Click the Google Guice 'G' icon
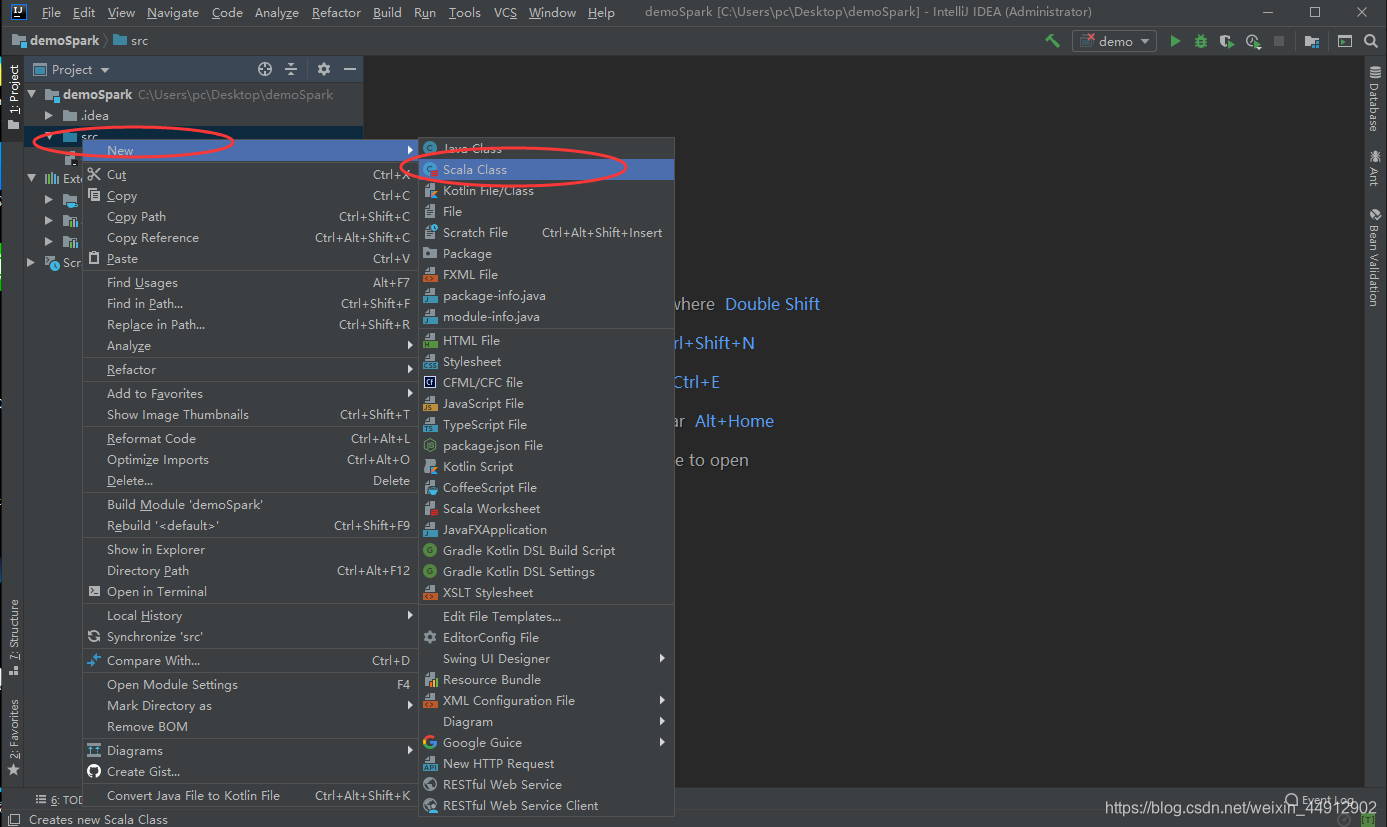 click(x=430, y=742)
